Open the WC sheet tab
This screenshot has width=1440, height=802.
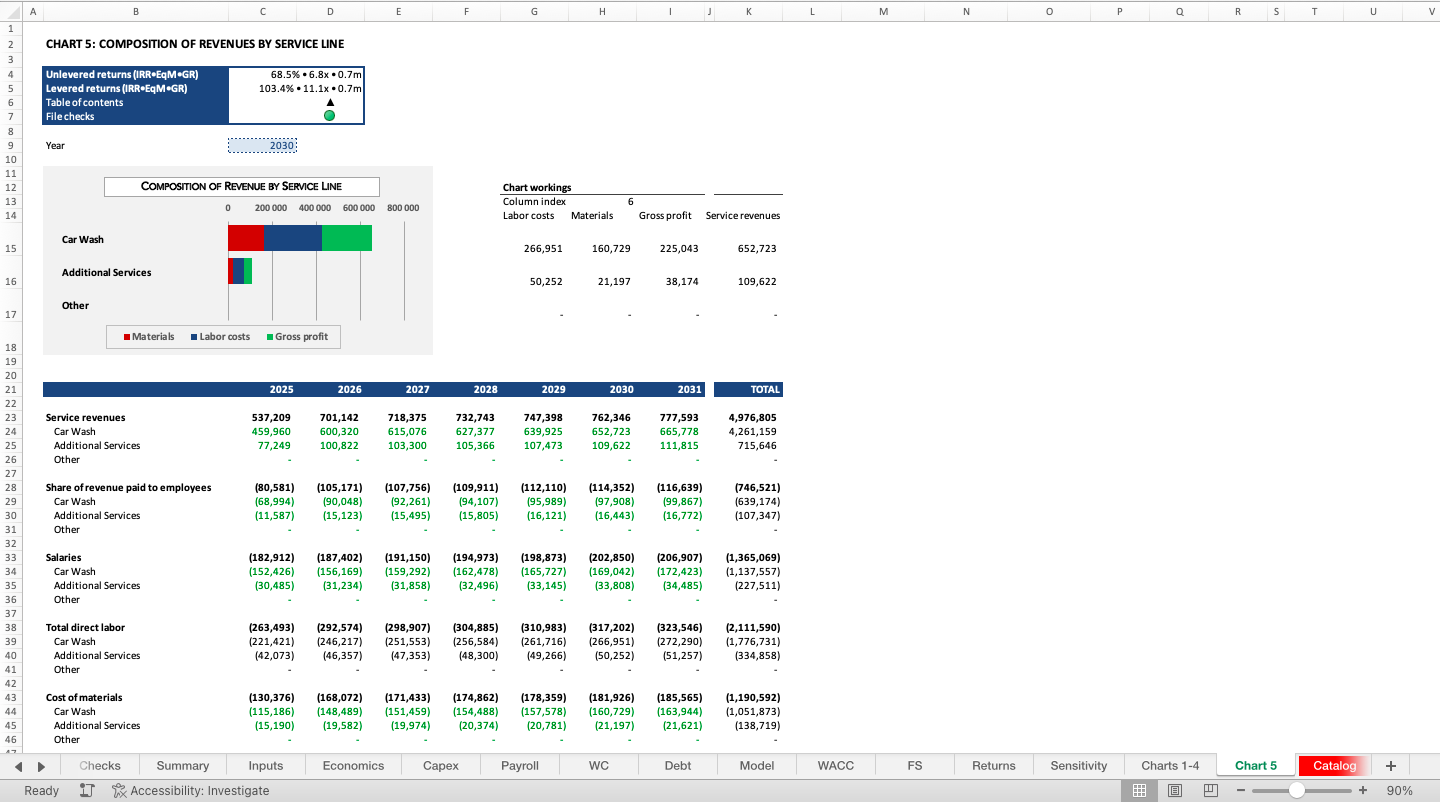tap(600, 766)
